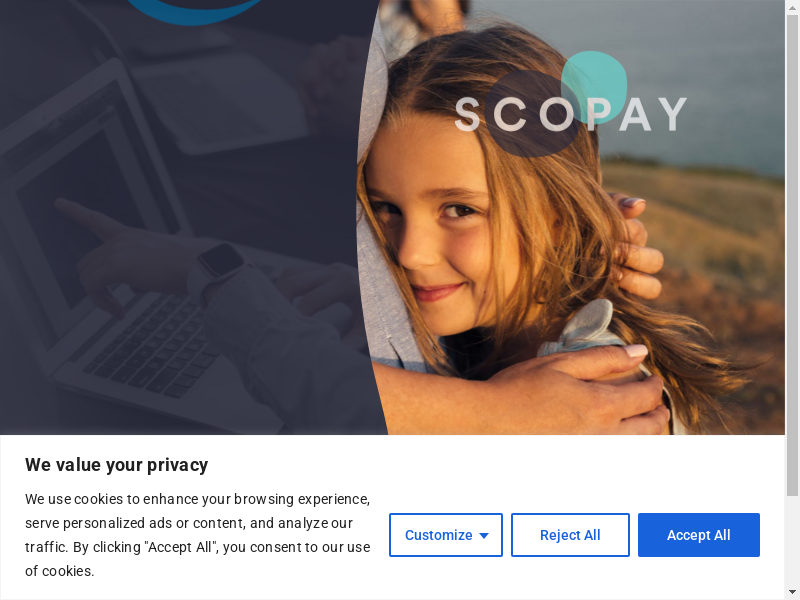
Task: Click the blue arc shape at top
Action: pyautogui.click(x=194, y=12)
